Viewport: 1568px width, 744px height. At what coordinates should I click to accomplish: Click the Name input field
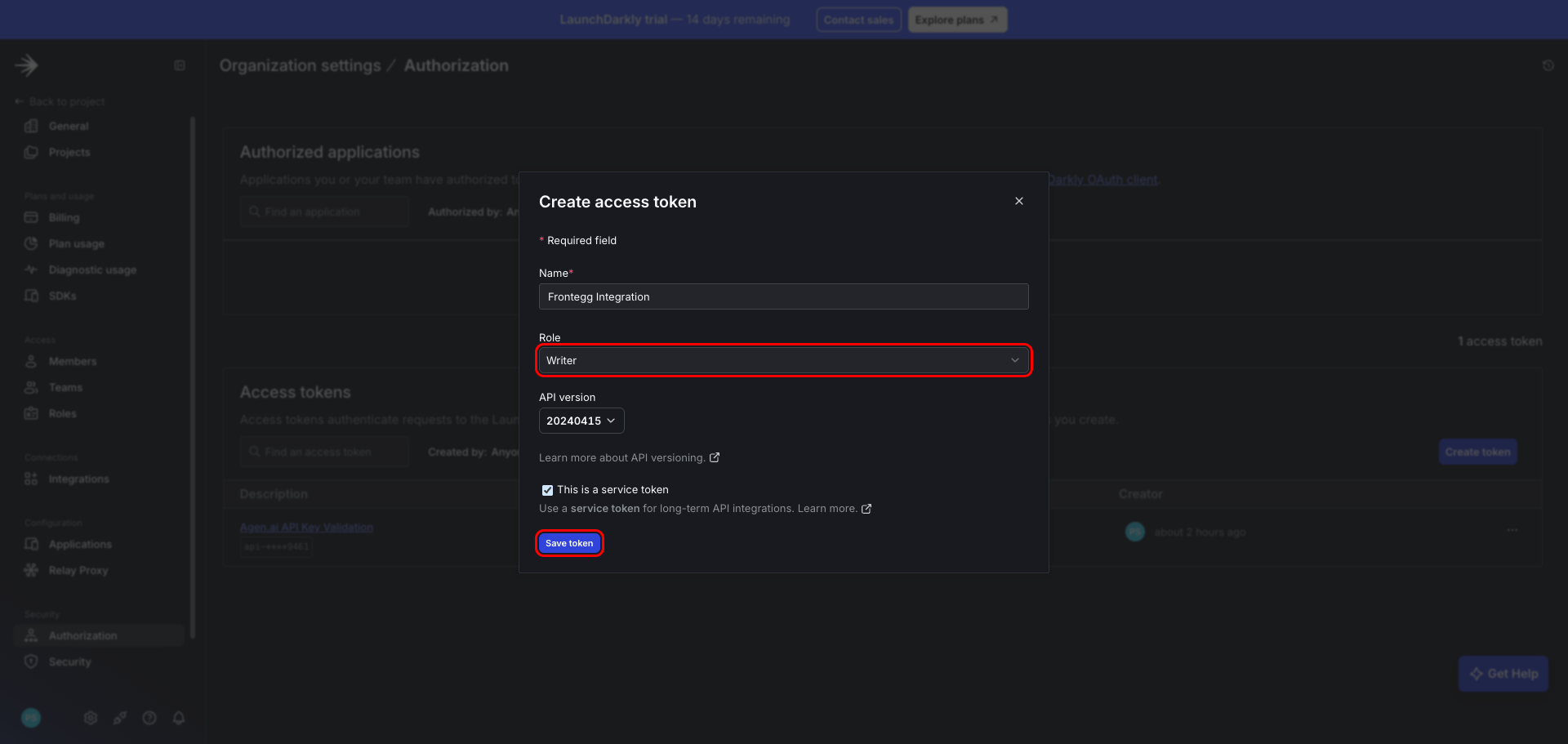tap(783, 296)
